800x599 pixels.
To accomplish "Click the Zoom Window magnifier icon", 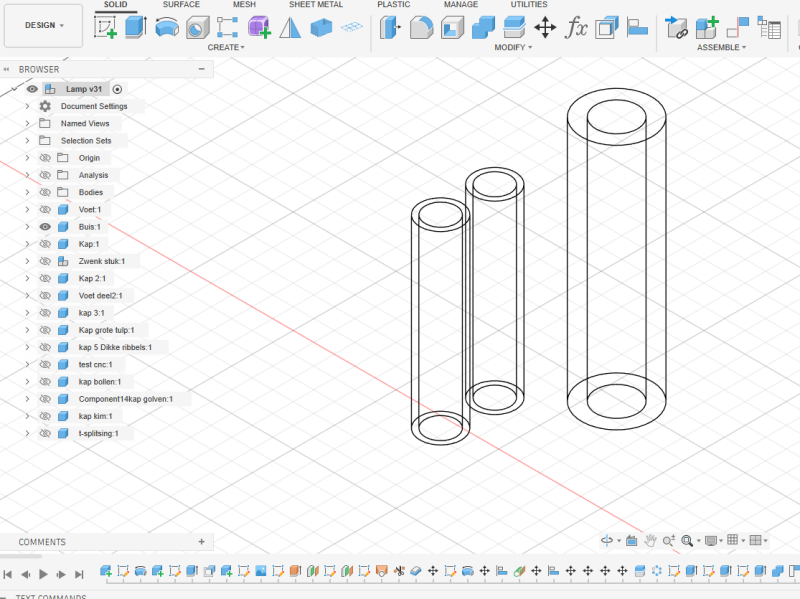I will point(687,540).
